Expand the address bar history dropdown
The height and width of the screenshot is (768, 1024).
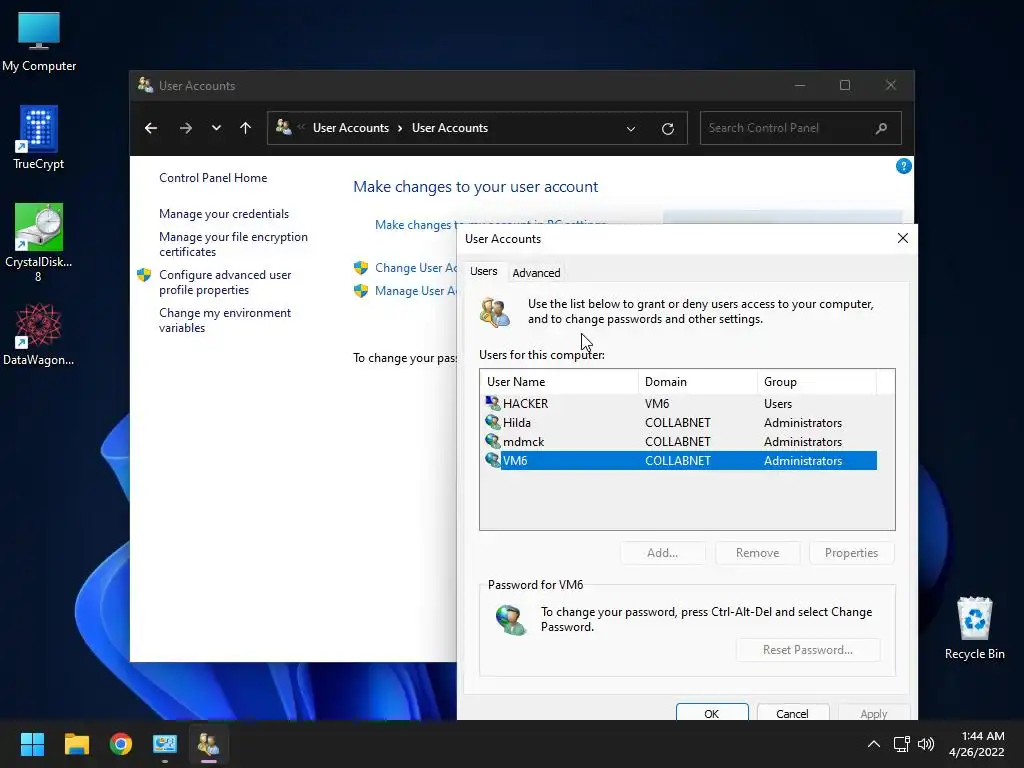coord(631,129)
